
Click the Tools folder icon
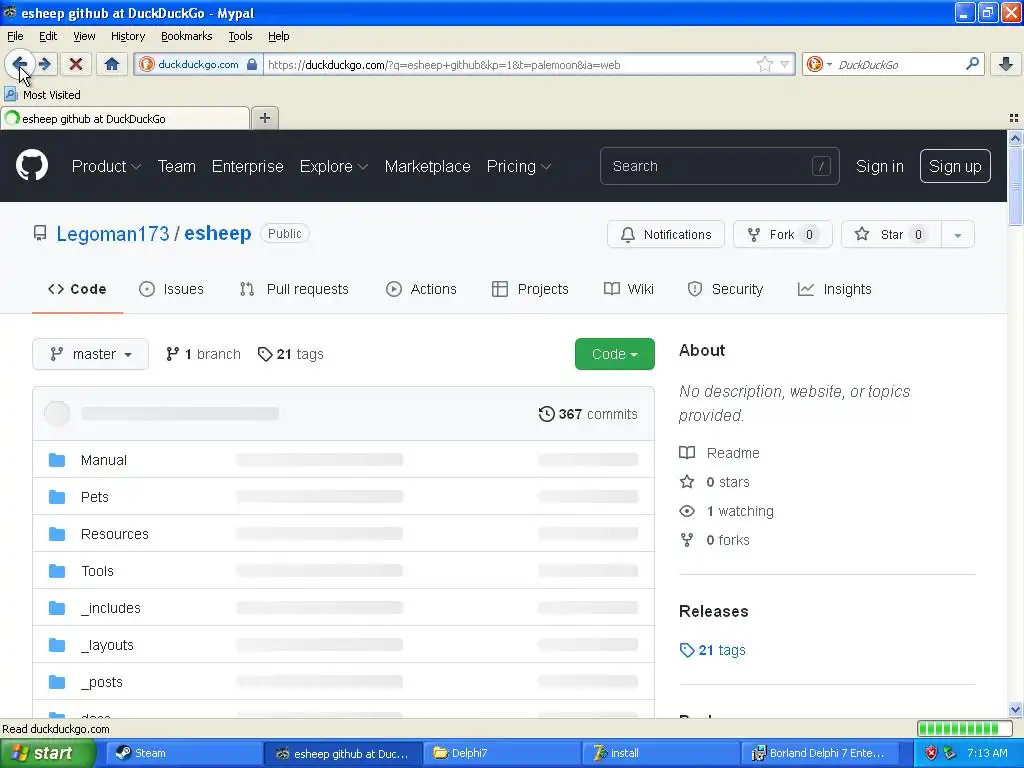point(57,571)
